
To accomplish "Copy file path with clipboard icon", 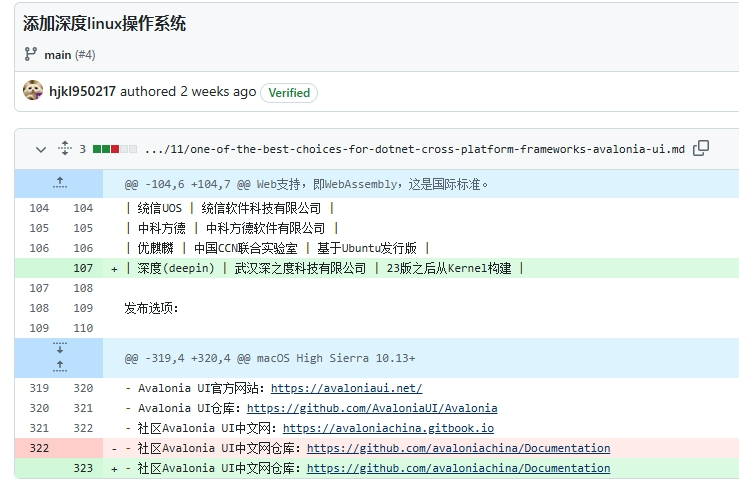I will pyautogui.click(x=701, y=148).
